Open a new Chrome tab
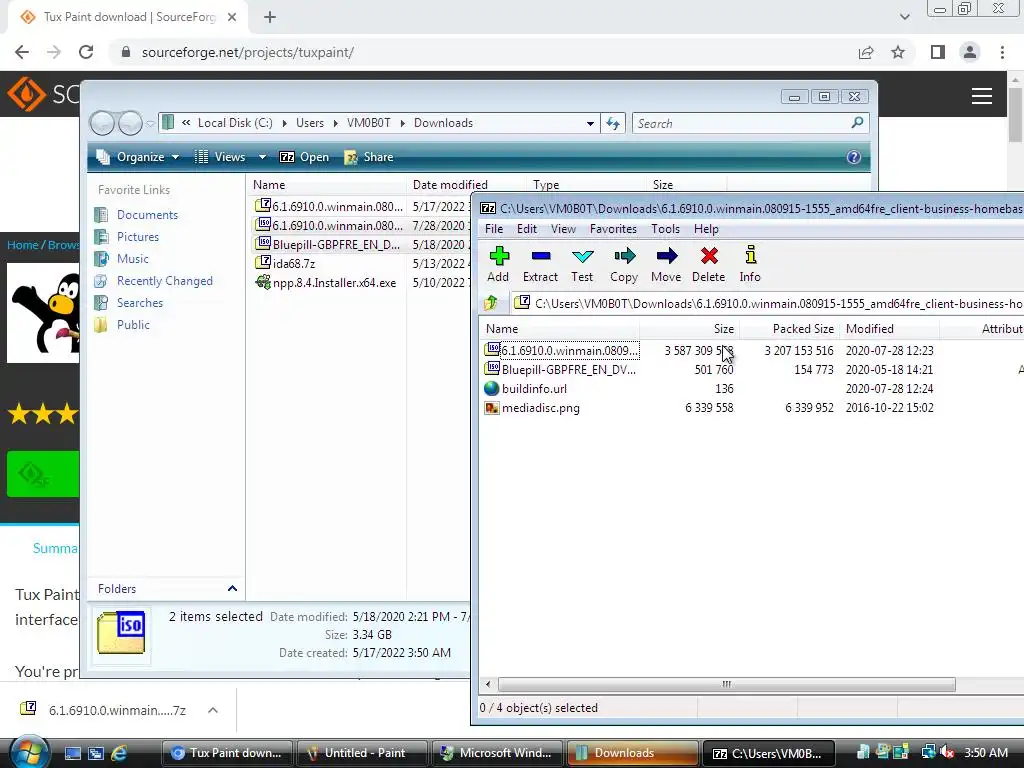This screenshot has width=1024, height=768. click(270, 18)
